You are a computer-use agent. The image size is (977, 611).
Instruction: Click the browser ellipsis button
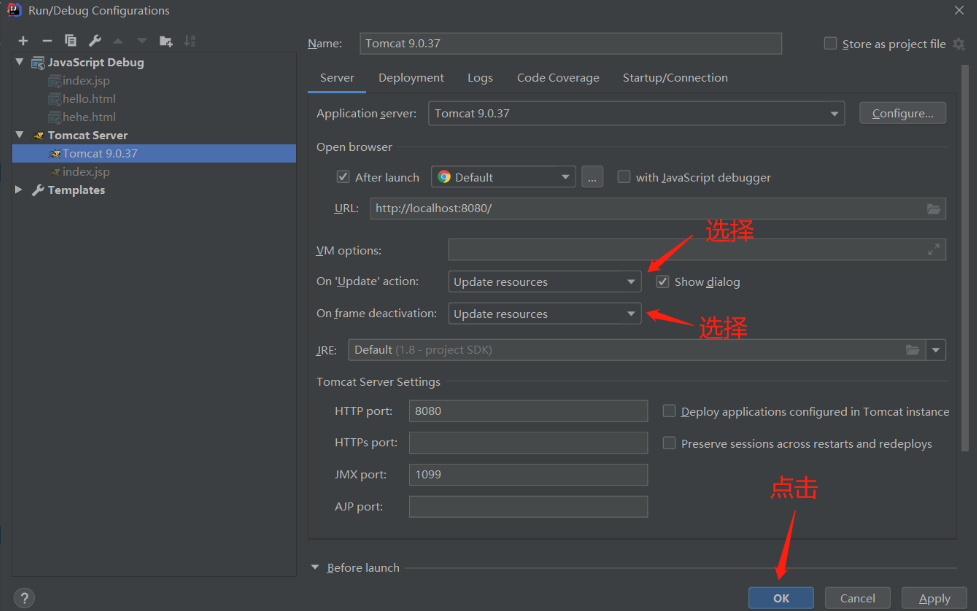point(592,178)
